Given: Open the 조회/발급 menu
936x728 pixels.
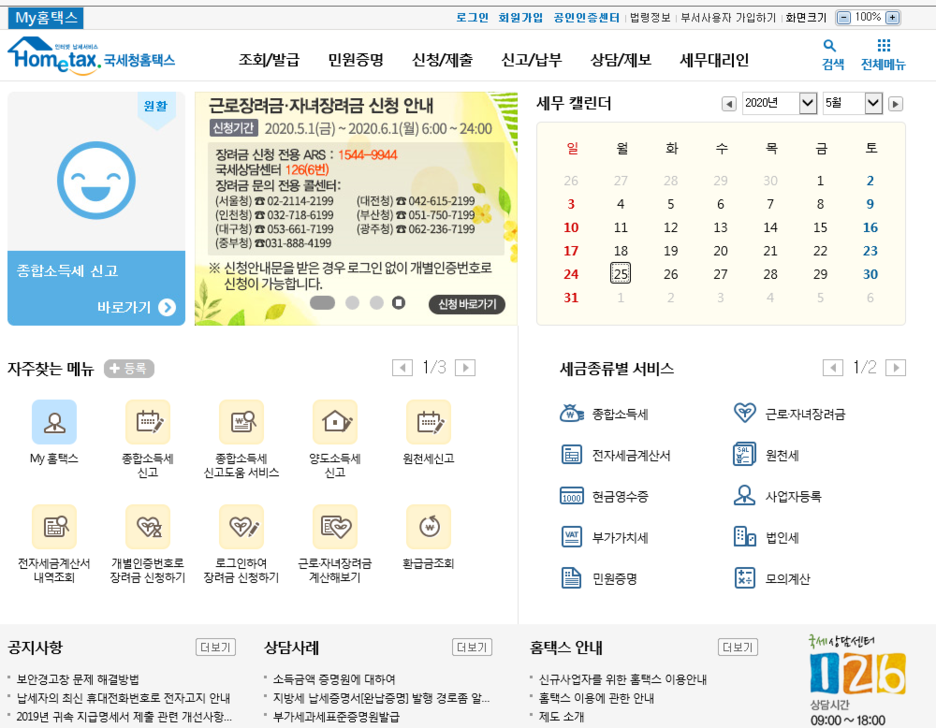Looking at the screenshot, I should click(269, 60).
